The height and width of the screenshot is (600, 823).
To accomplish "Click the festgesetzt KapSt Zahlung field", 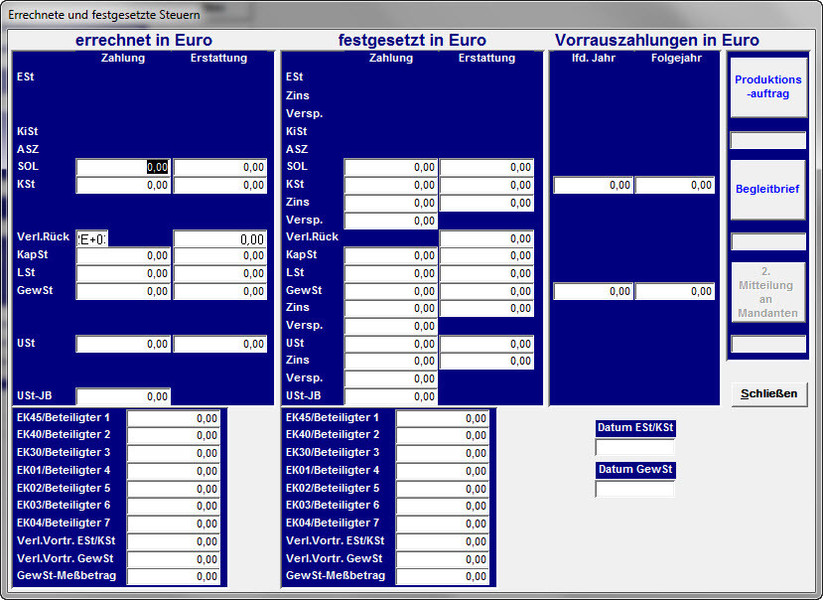I will pyautogui.click(x=391, y=256).
